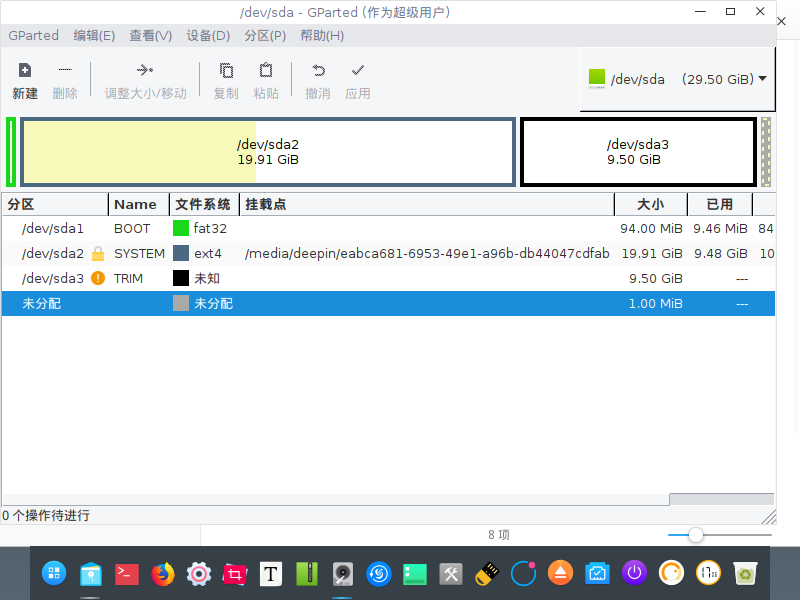
Task: Launch Firefox from the dock
Action: point(163,574)
